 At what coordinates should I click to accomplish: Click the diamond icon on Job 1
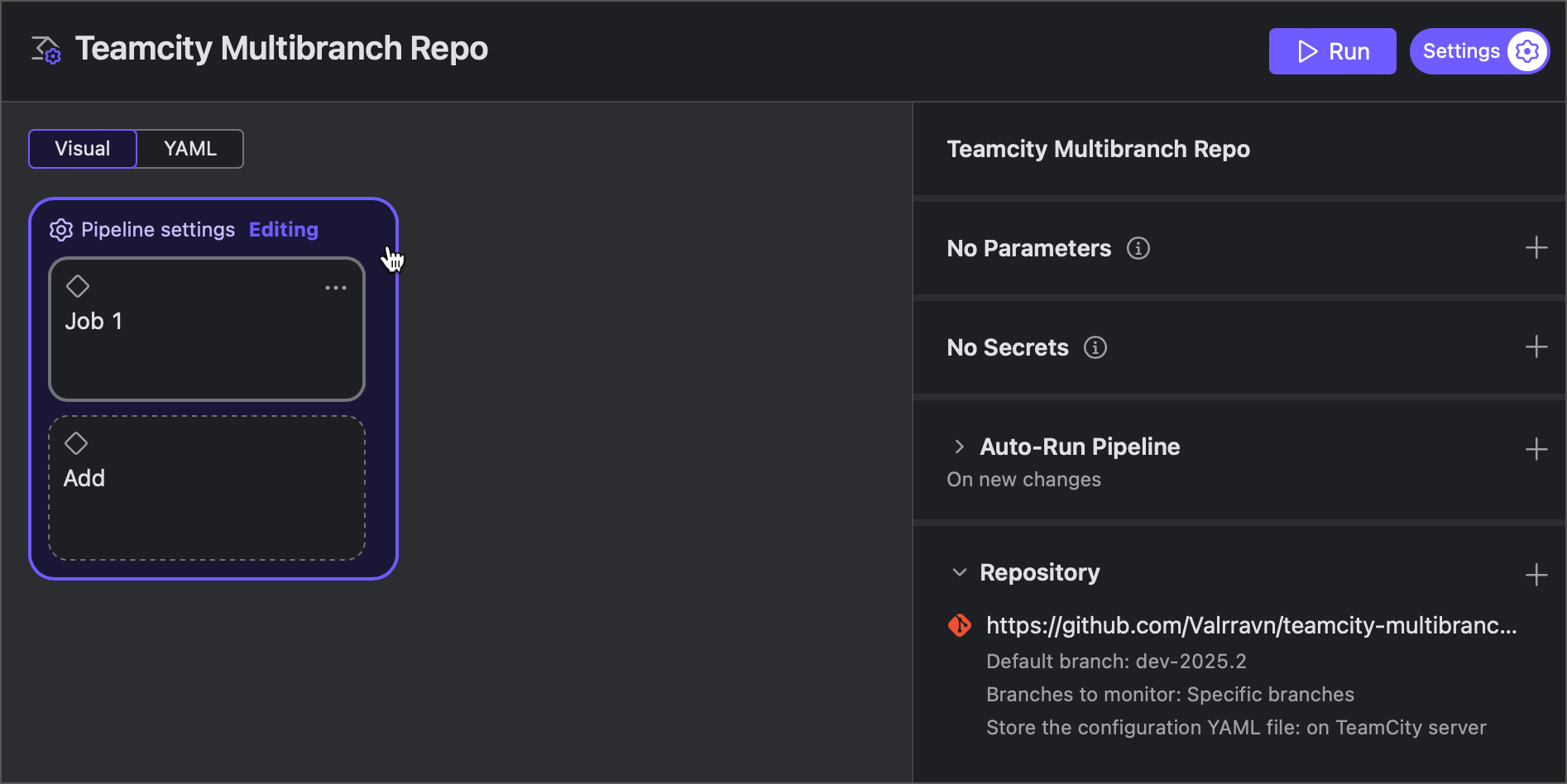coord(78,285)
